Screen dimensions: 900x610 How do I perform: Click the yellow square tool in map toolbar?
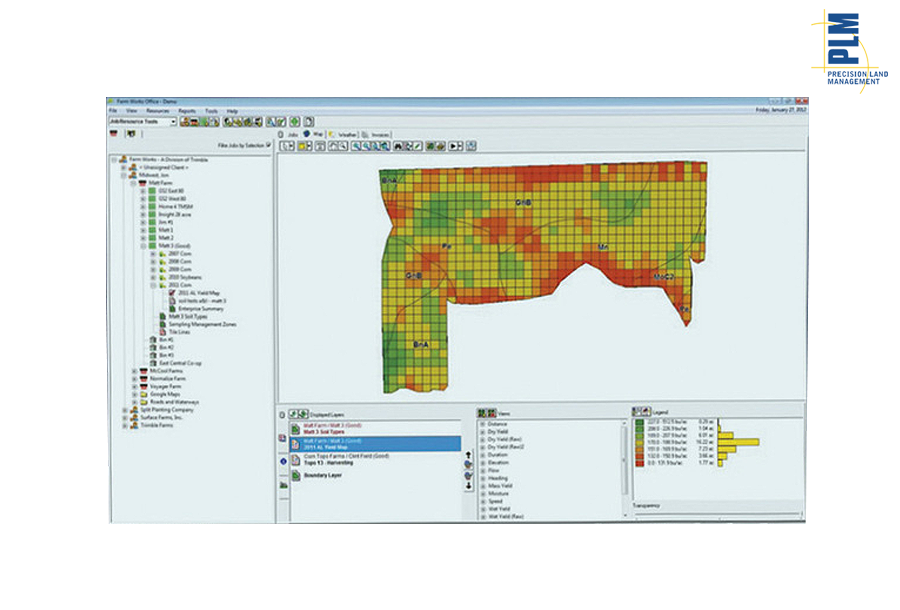click(304, 146)
